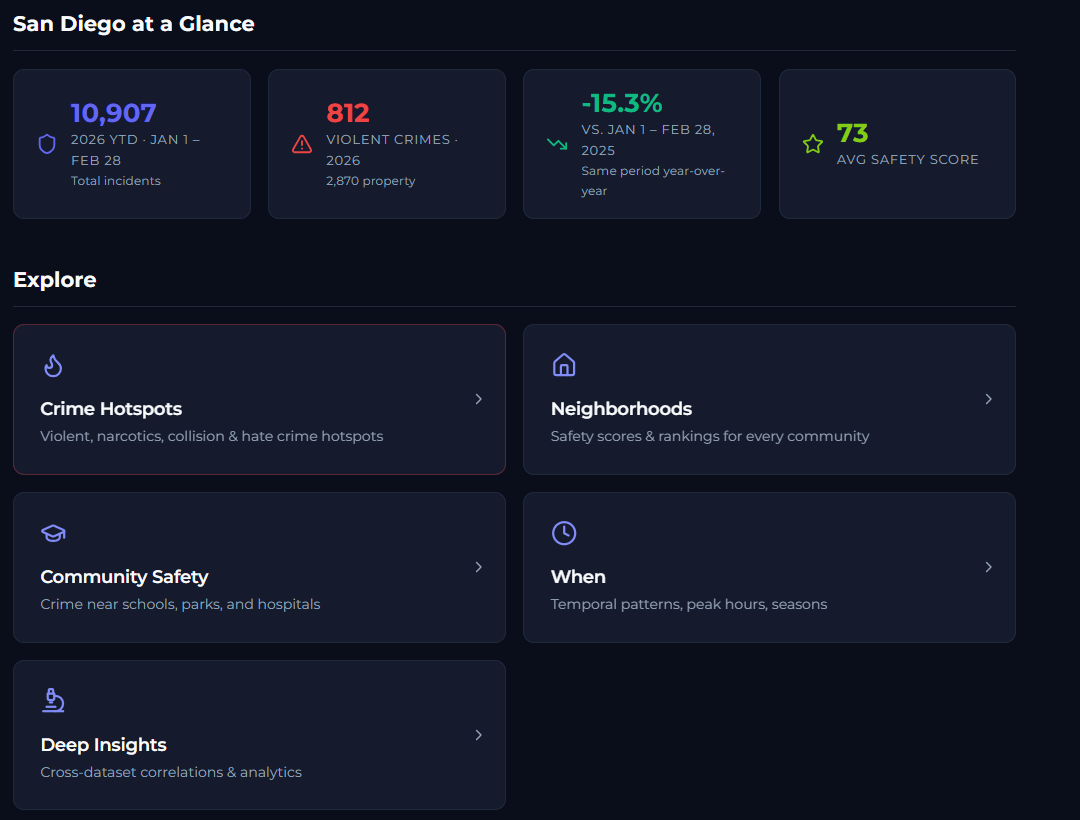Click the chevron on the When card
1080x820 pixels.
(x=989, y=567)
